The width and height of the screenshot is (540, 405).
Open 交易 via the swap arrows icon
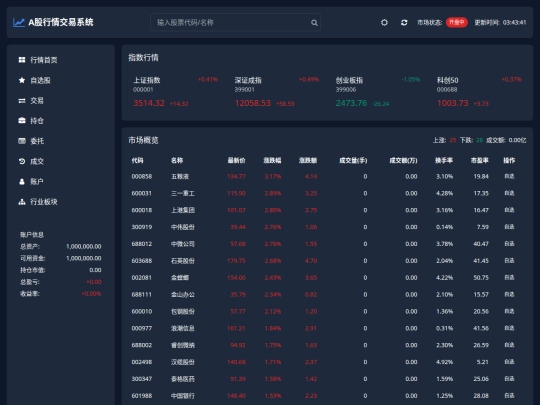tap(22, 101)
